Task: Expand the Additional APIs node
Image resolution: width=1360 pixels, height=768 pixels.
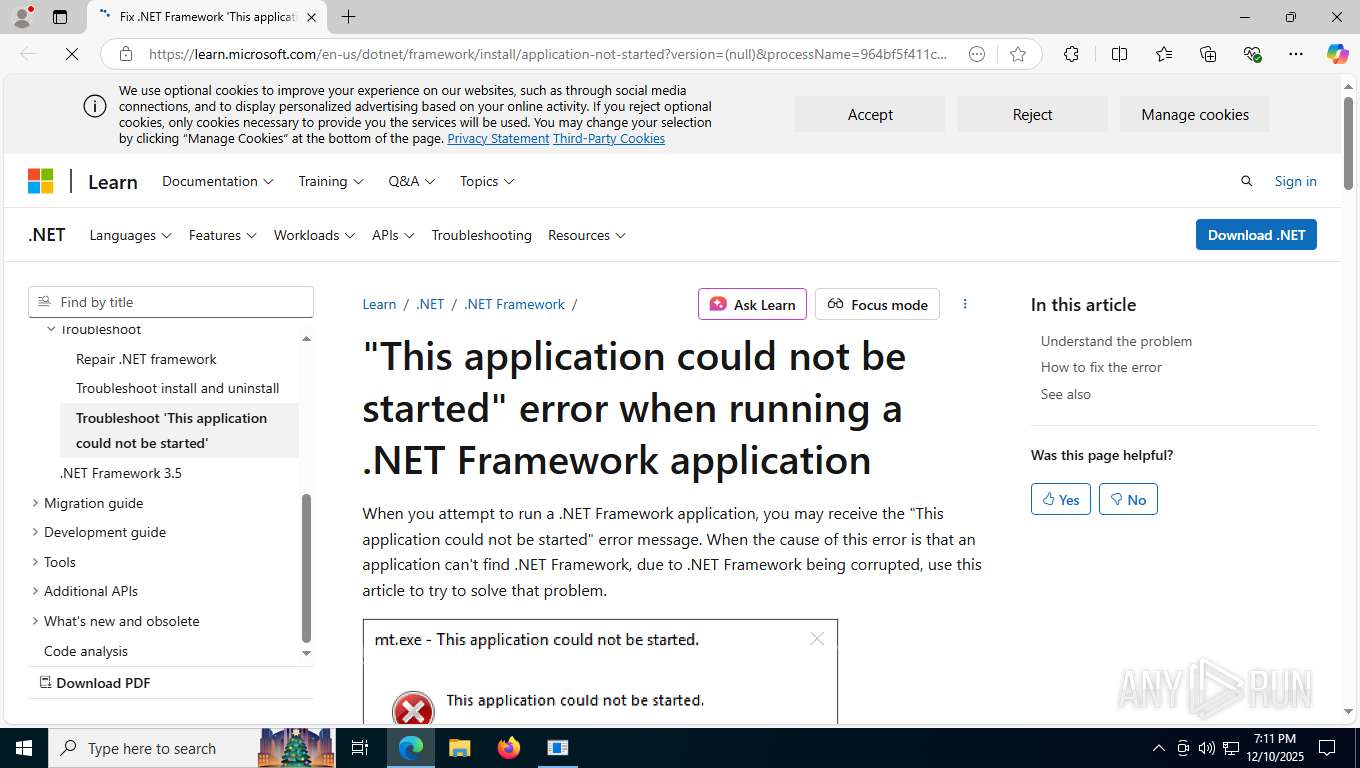Action: pyautogui.click(x=36, y=591)
